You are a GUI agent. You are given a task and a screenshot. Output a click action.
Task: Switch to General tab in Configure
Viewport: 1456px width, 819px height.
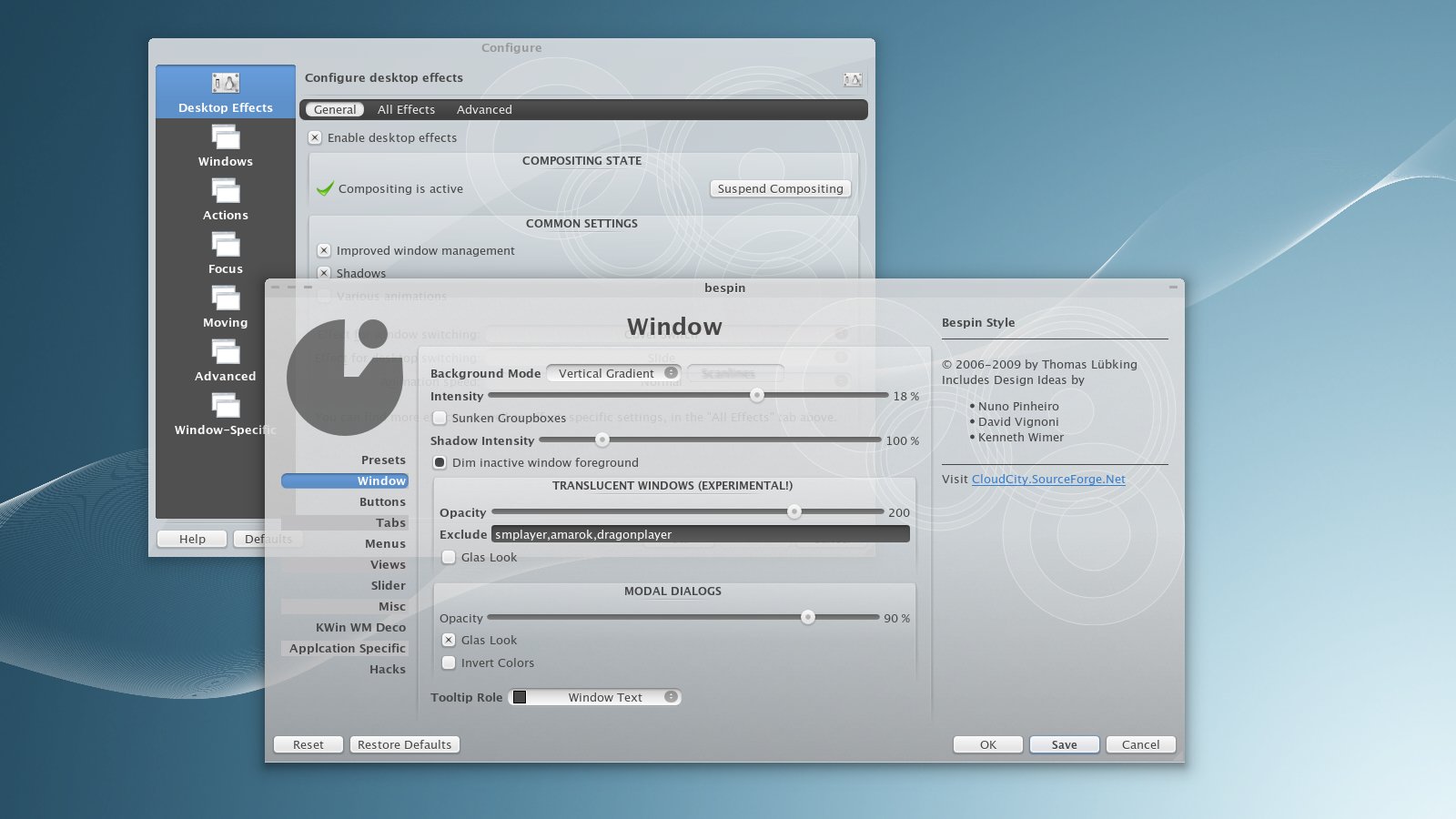click(x=335, y=109)
